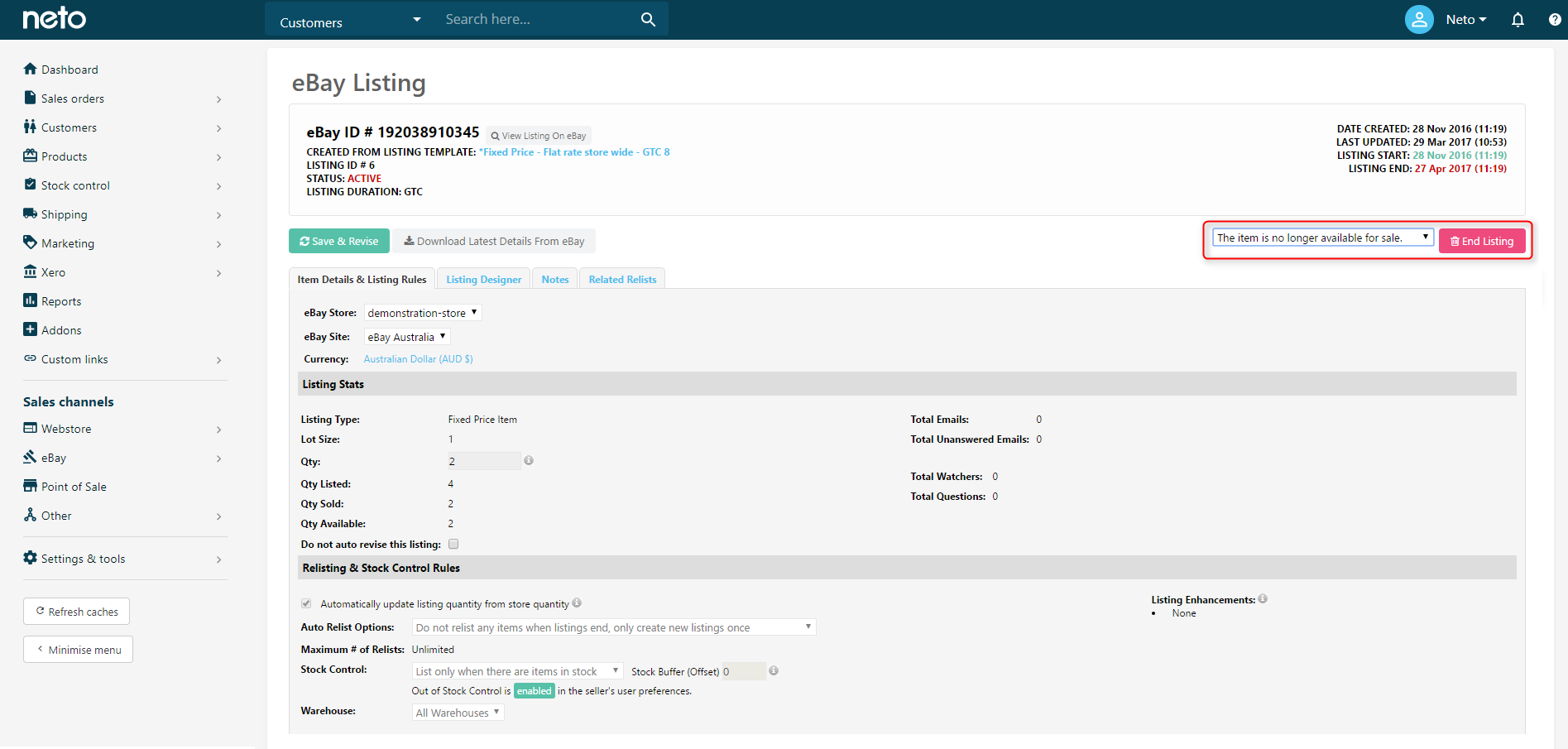Viewport: 1568px width, 749px height.
Task: Open the Stock Control dropdown
Action: point(517,671)
